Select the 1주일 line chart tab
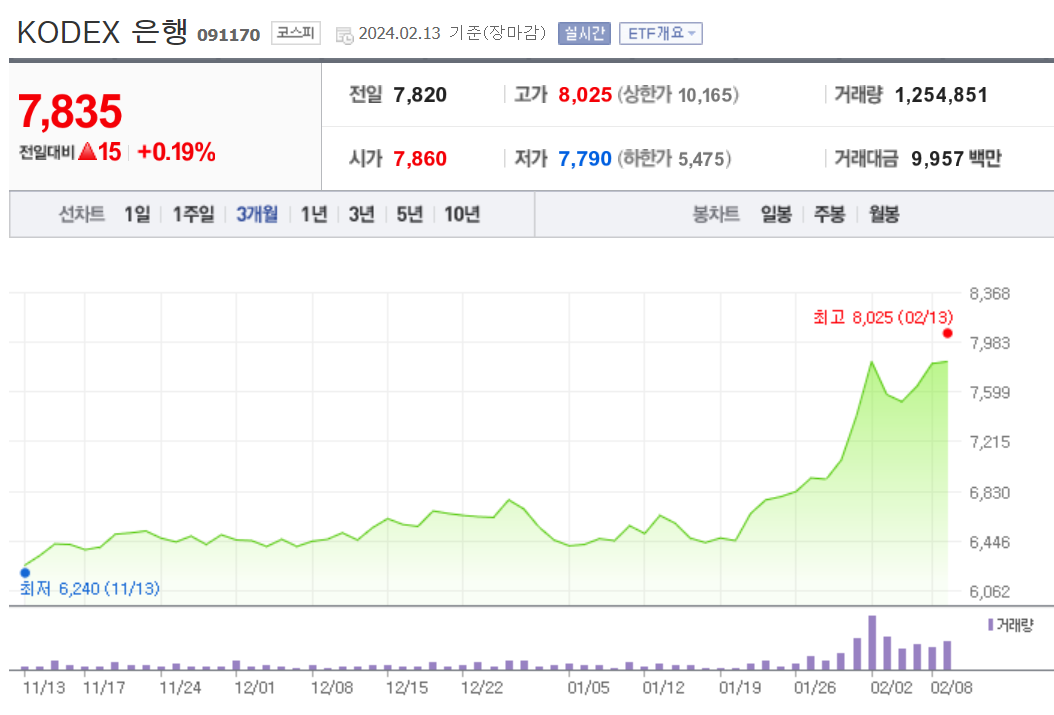 (194, 214)
